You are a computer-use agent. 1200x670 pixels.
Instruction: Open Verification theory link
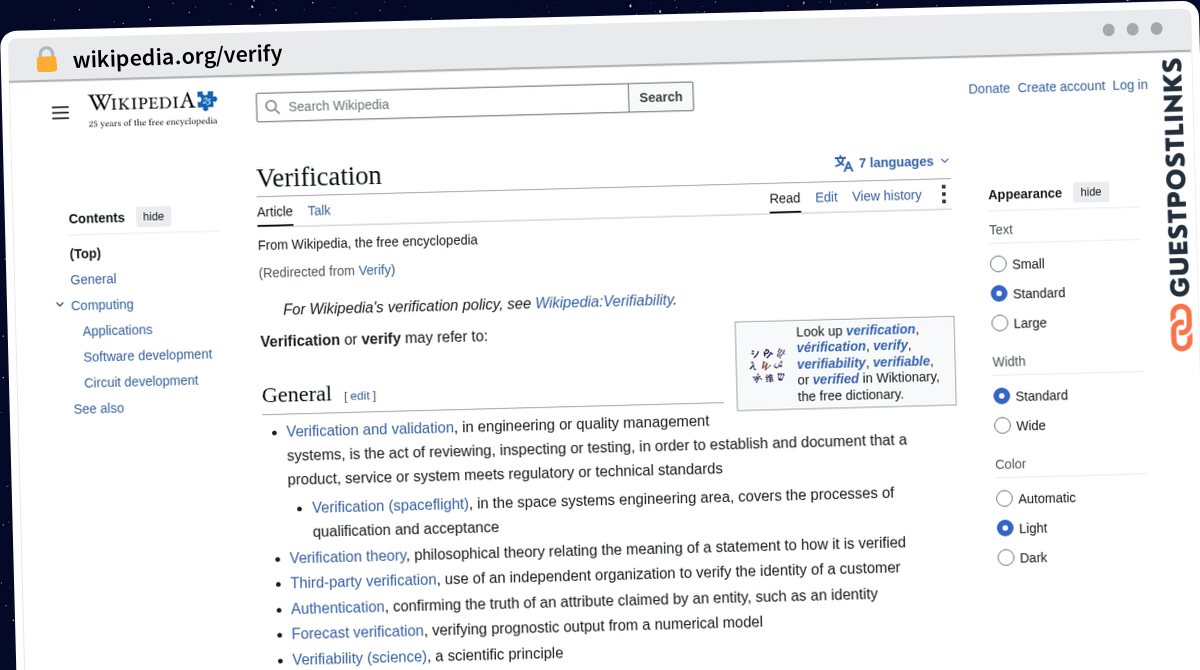pyautogui.click(x=348, y=556)
